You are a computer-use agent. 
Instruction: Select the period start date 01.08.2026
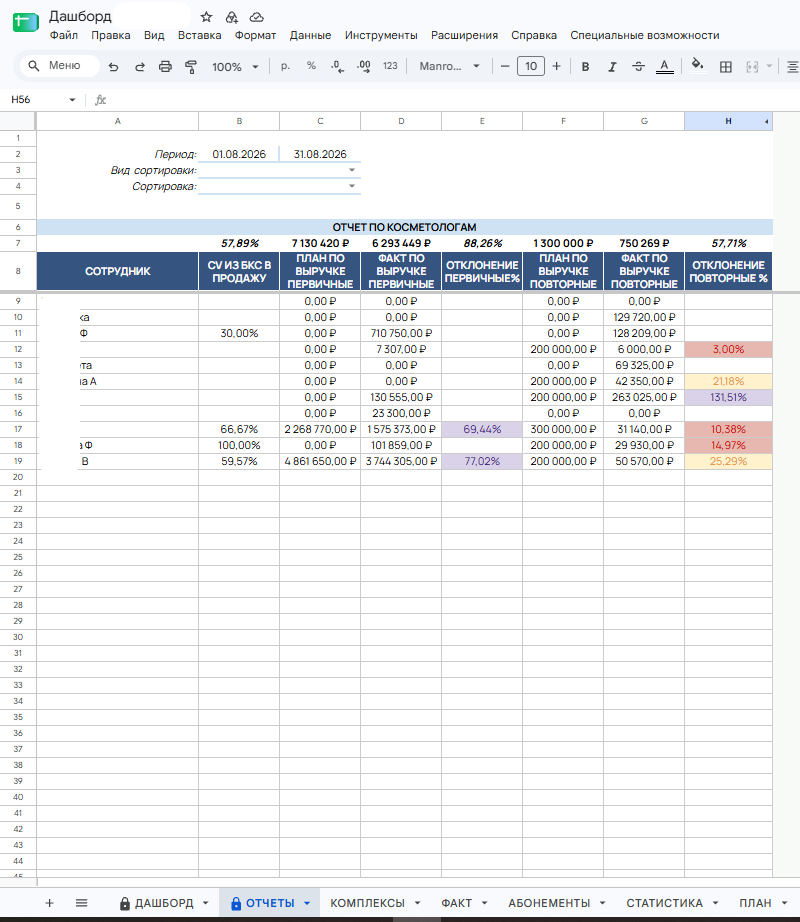239,154
